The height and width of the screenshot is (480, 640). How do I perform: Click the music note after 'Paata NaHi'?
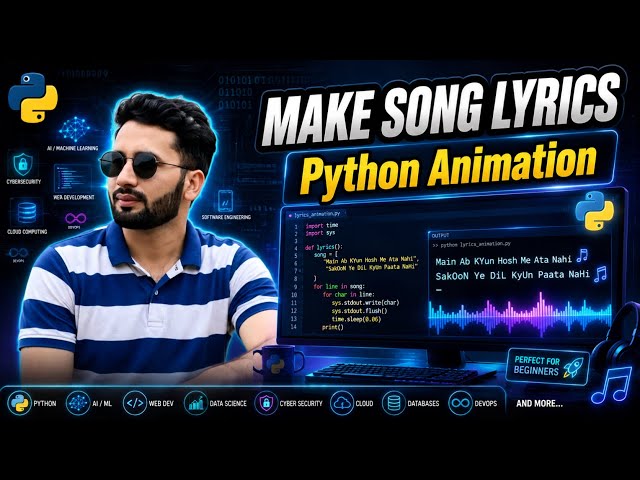[600, 274]
